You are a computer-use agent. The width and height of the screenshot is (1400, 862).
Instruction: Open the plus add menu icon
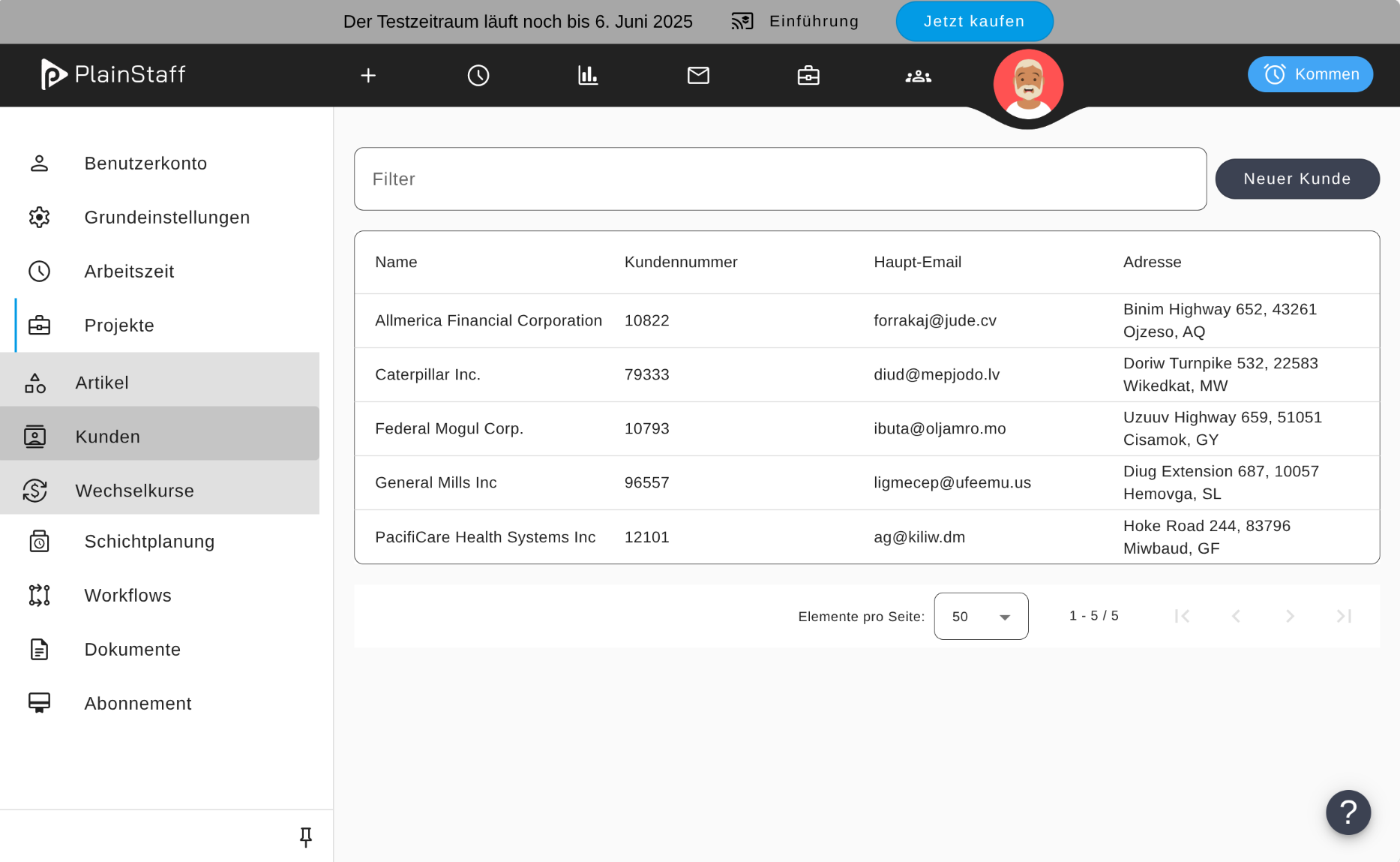[x=368, y=75]
